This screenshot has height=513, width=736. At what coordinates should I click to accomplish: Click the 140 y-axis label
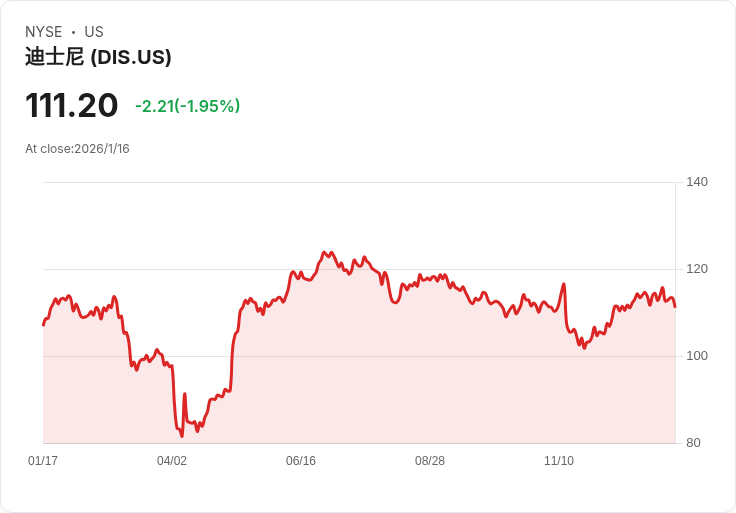[x=697, y=182]
